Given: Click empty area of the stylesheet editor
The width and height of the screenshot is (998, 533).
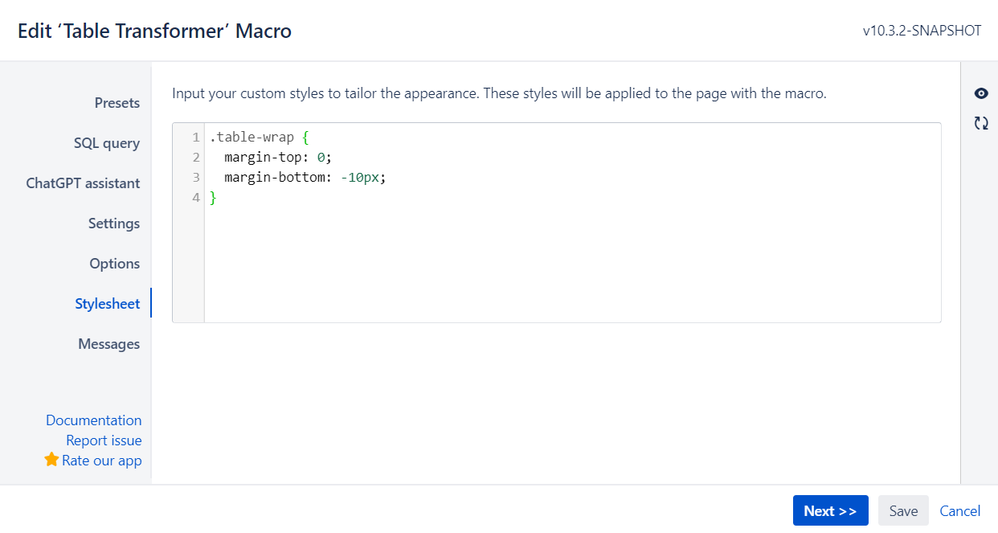Looking at the screenshot, I should [x=573, y=267].
